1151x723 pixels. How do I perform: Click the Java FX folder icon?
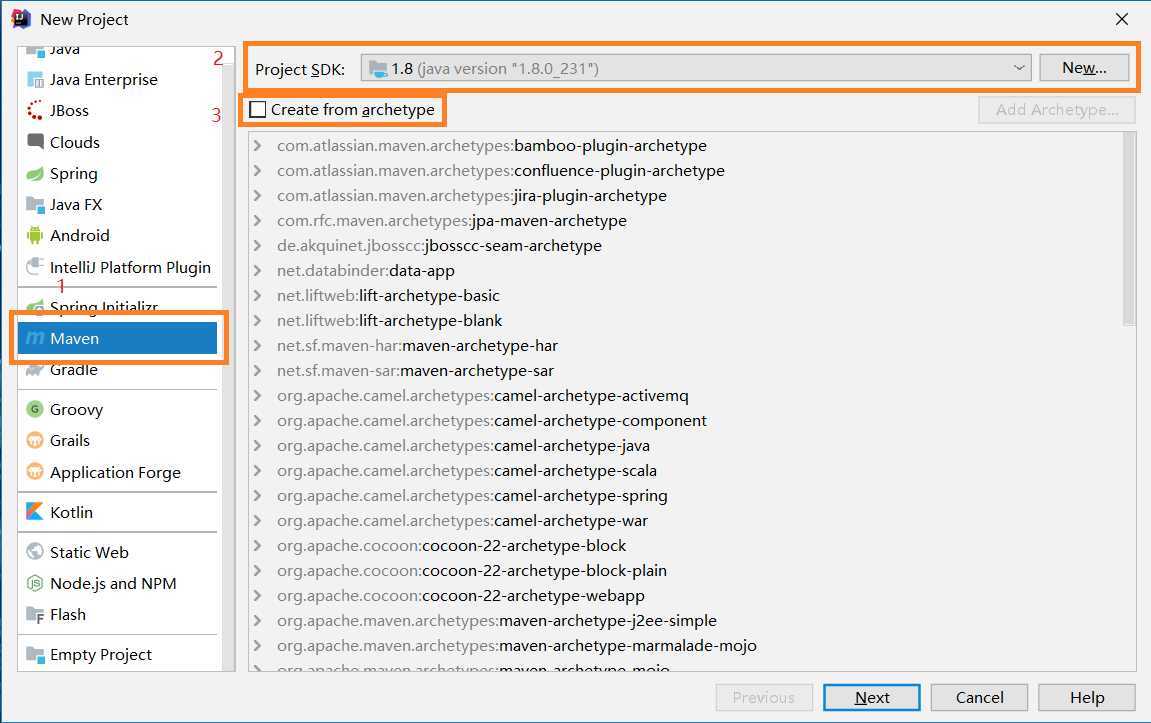click(x=35, y=205)
